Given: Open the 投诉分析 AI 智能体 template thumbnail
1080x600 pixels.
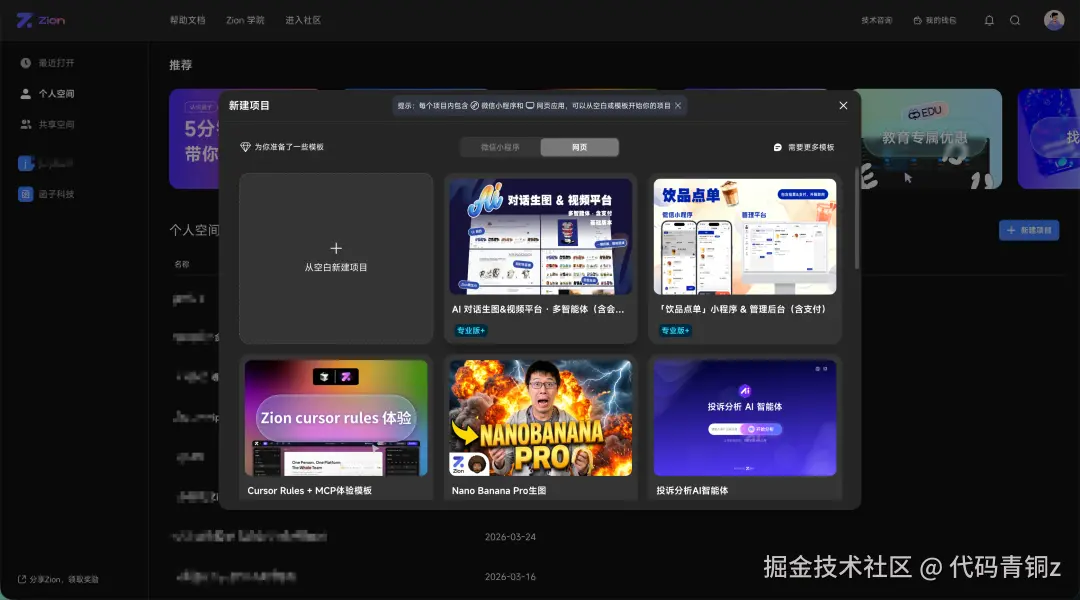Looking at the screenshot, I should [745, 417].
